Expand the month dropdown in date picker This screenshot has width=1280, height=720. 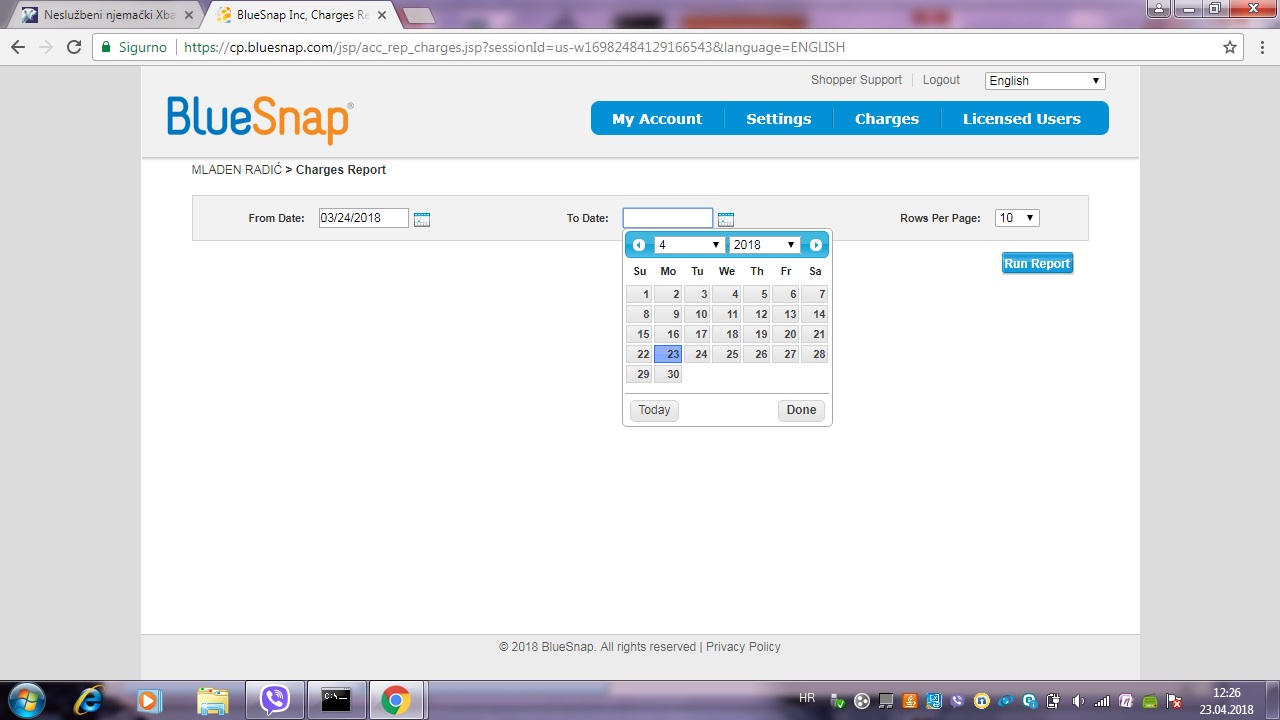(690, 245)
